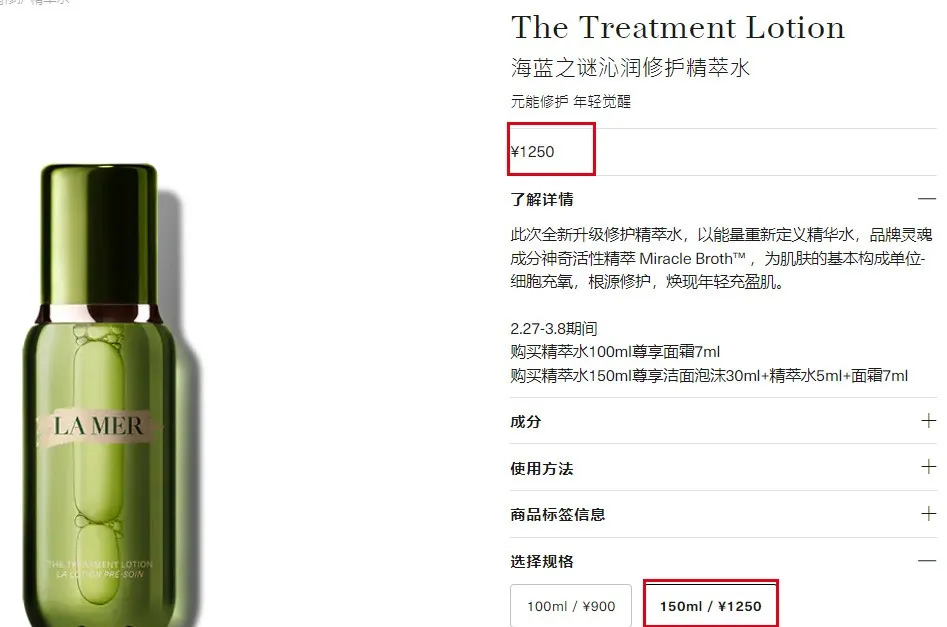
Task: Click the 选择规格 heading
Action: point(542,562)
